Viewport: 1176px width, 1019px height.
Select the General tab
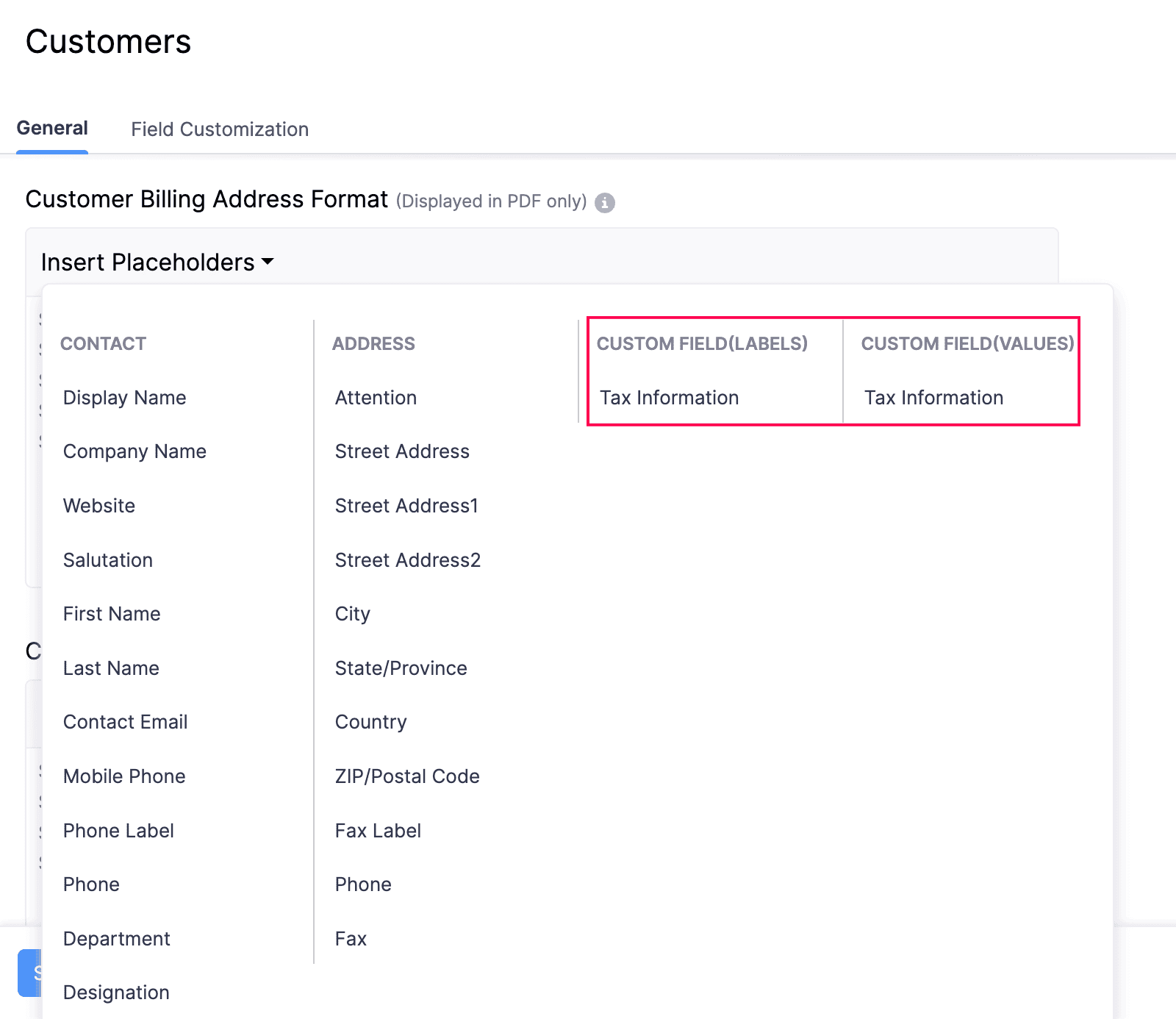point(51,127)
